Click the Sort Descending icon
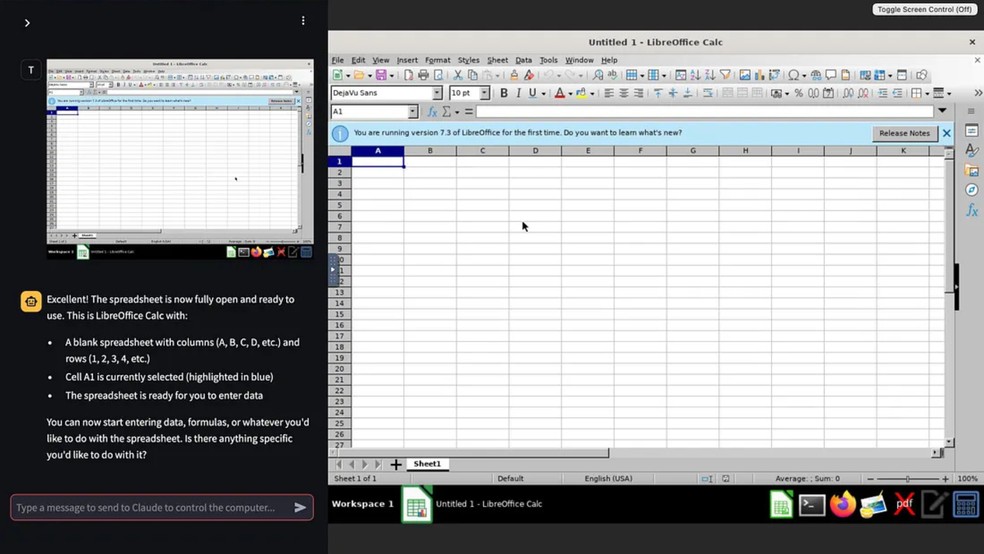The height and width of the screenshot is (554, 984). point(710,75)
